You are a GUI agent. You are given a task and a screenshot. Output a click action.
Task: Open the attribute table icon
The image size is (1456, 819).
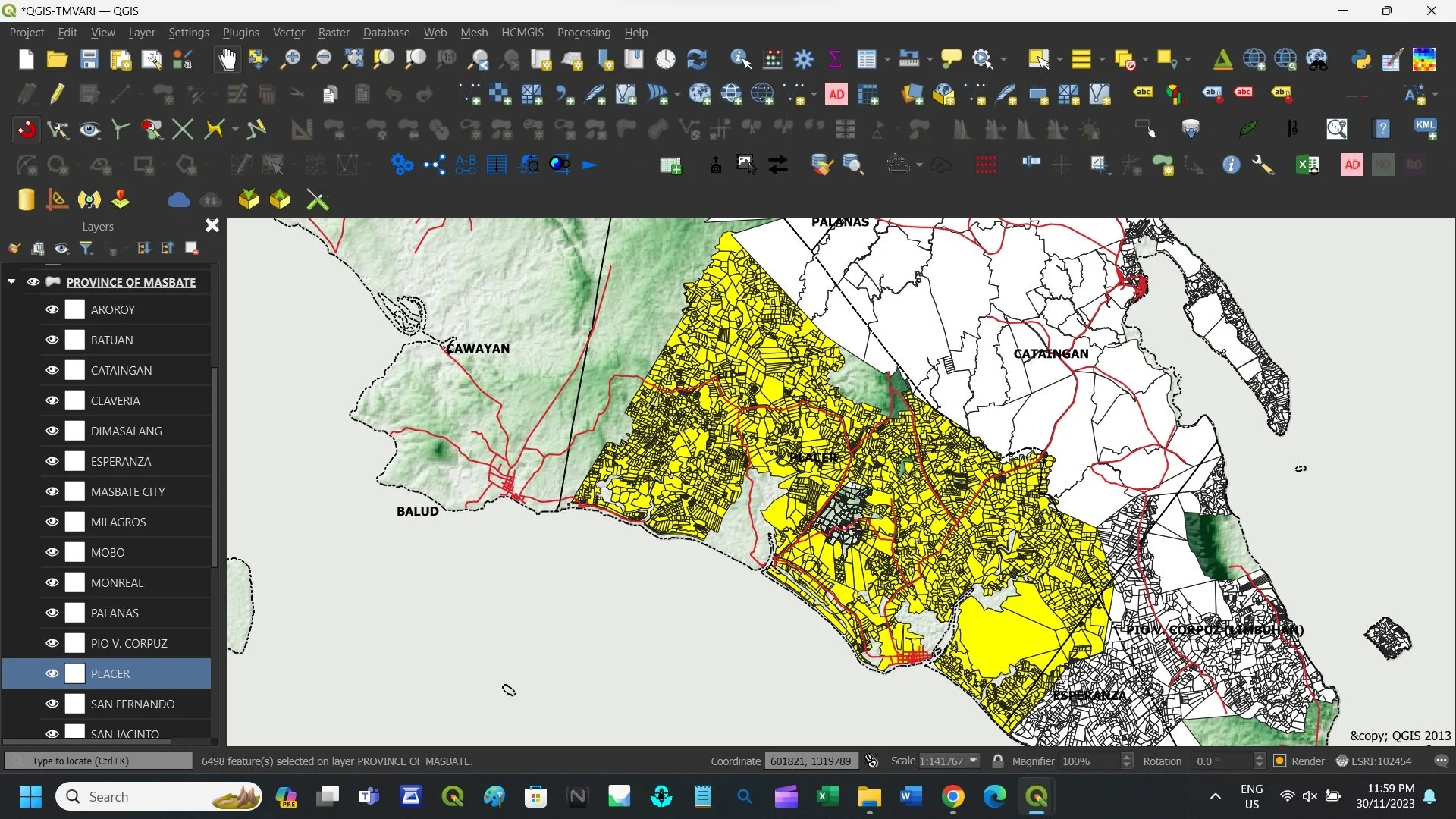pyautogui.click(x=866, y=59)
